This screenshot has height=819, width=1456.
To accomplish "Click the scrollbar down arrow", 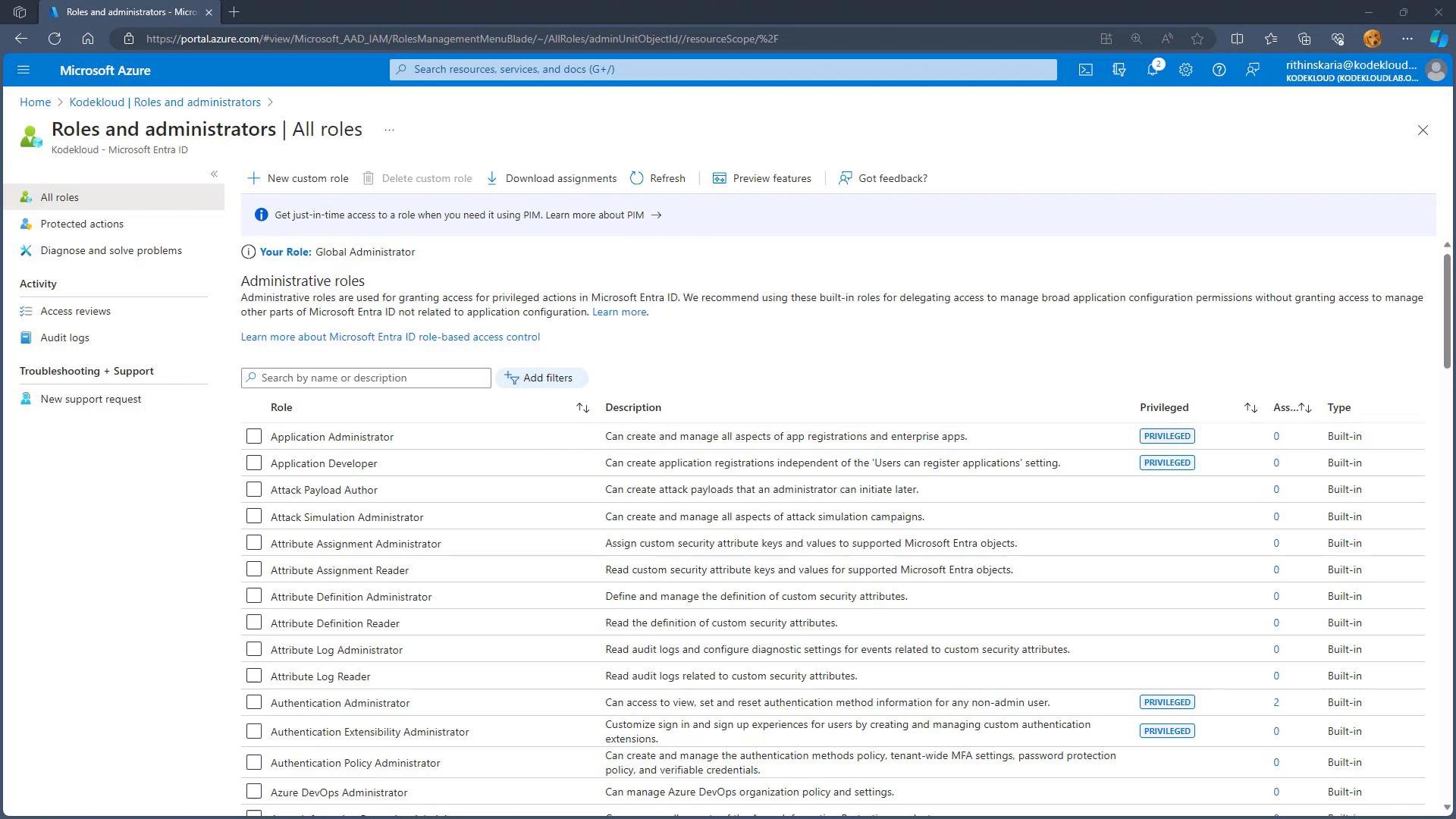I will [x=1447, y=808].
